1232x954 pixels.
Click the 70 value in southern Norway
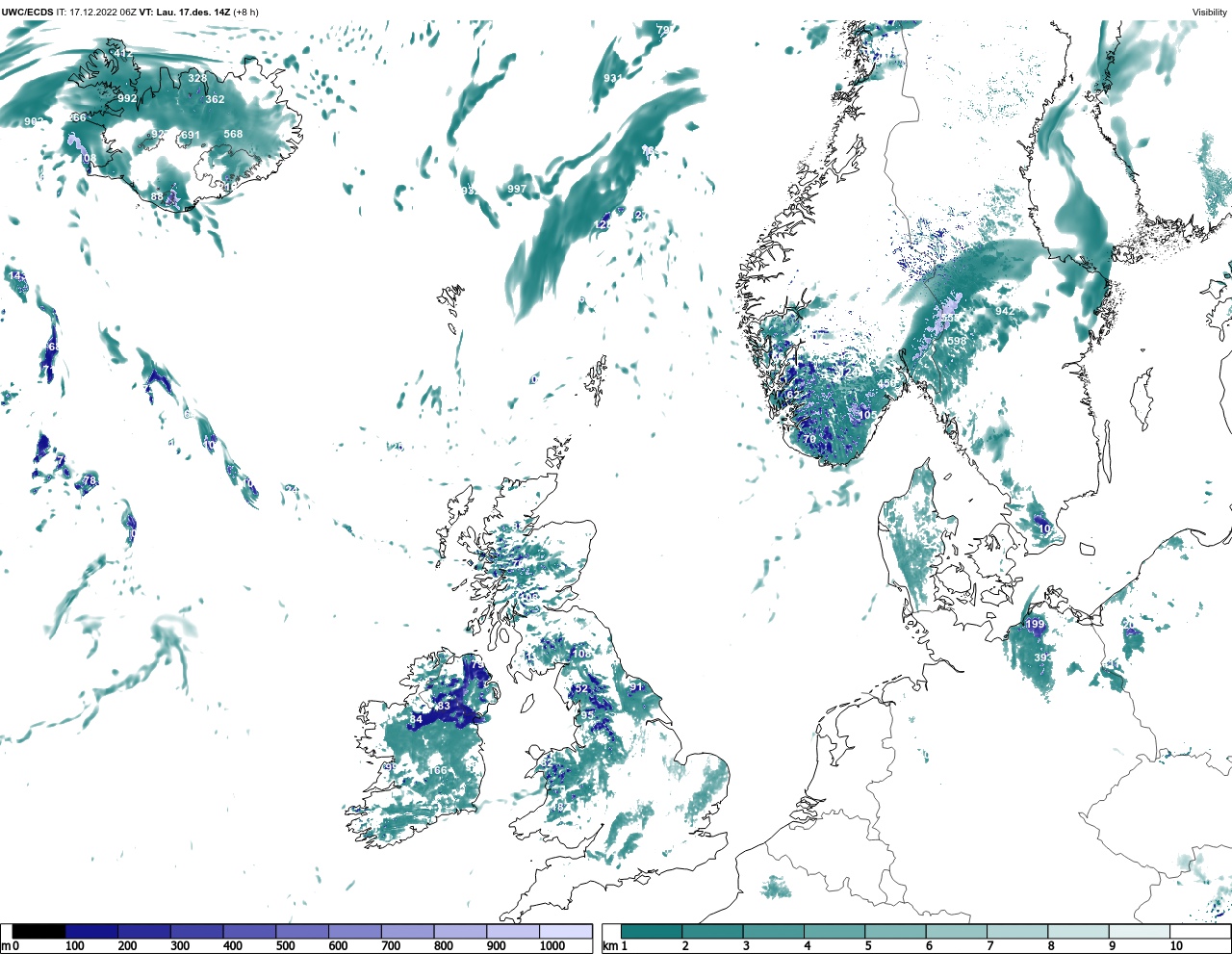pos(809,440)
